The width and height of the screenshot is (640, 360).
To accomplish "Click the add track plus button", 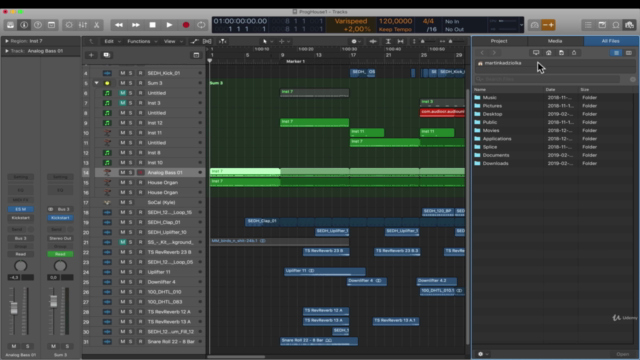I will point(91,55).
